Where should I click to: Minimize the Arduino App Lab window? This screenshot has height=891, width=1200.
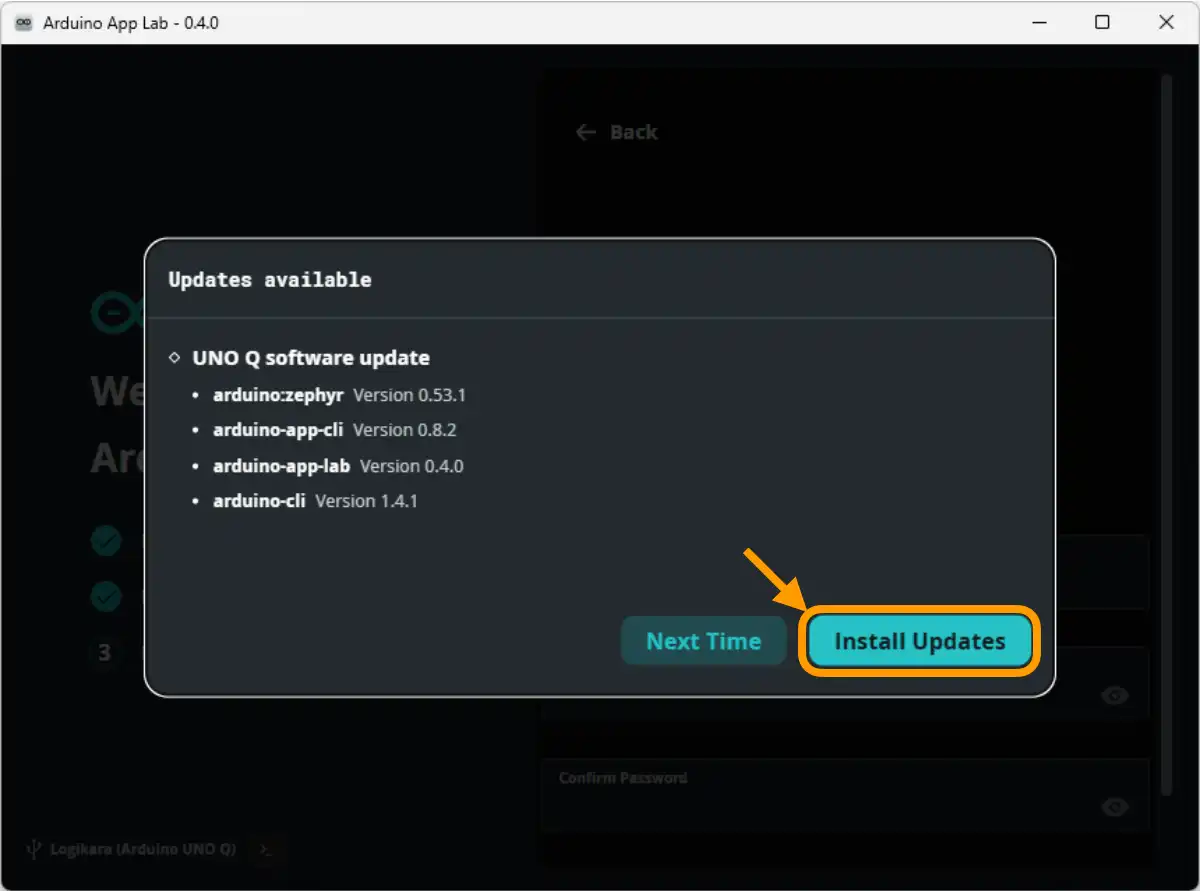(x=1040, y=21)
